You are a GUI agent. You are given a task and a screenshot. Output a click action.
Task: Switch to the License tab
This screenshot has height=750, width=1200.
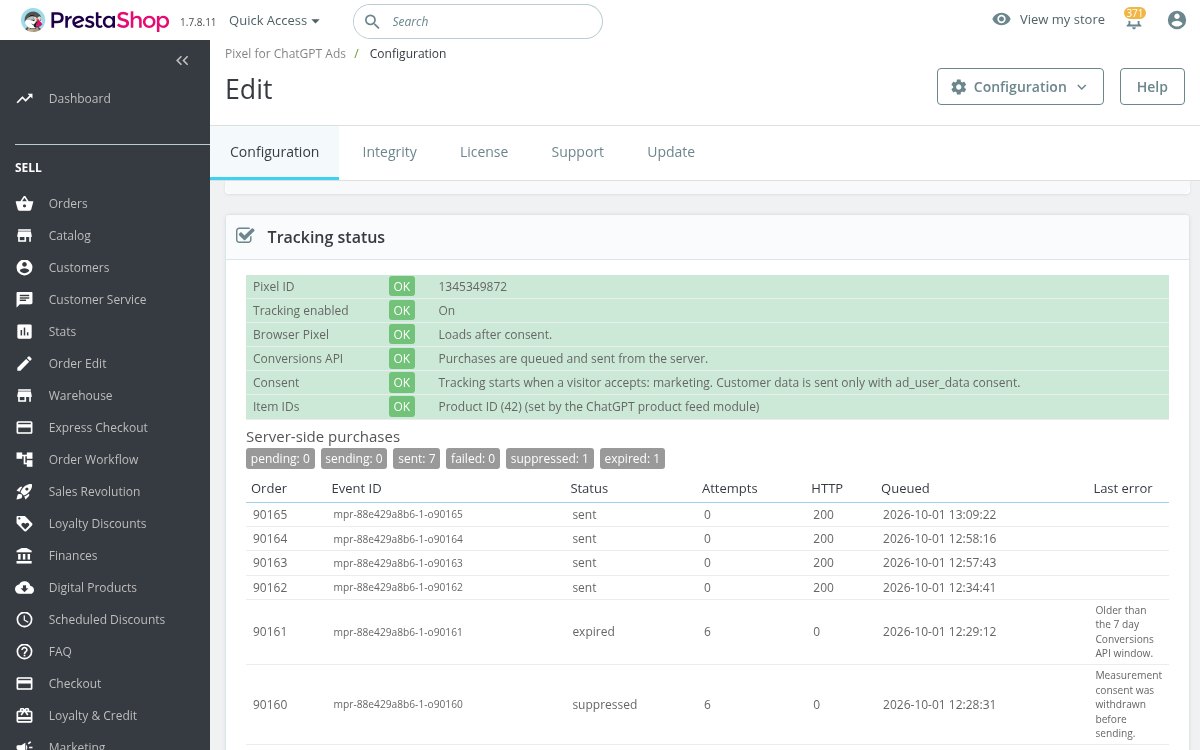(x=484, y=152)
